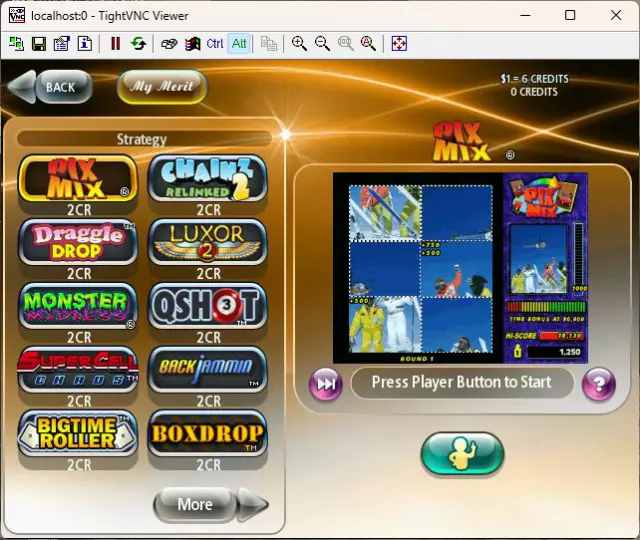Image resolution: width=640 pixels, height=540 pixels.
Task: Open the SuperCell Chaos game tile
Action: click(x=78, y=370)
